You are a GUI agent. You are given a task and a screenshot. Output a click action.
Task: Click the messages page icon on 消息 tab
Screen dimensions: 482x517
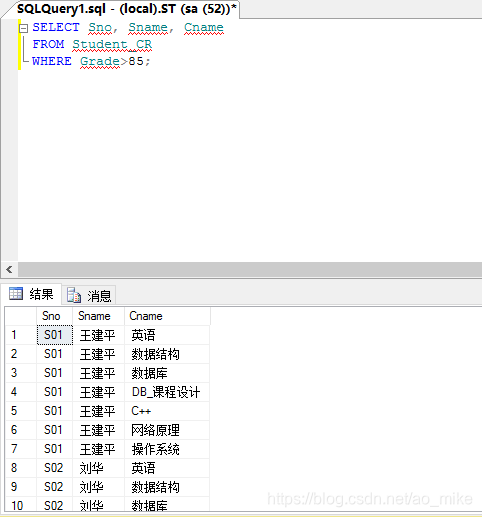[74, 295]
